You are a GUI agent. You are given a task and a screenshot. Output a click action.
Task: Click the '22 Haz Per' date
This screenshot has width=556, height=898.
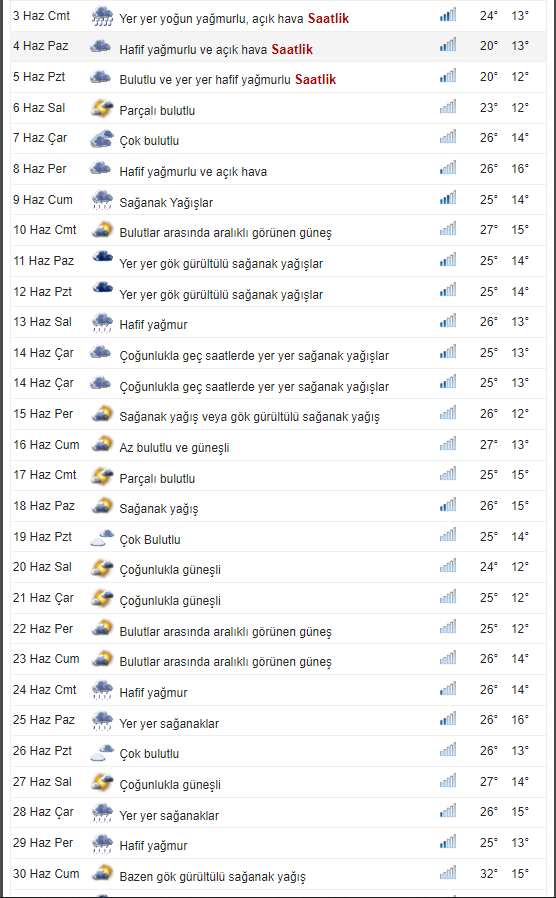point(43,628)
